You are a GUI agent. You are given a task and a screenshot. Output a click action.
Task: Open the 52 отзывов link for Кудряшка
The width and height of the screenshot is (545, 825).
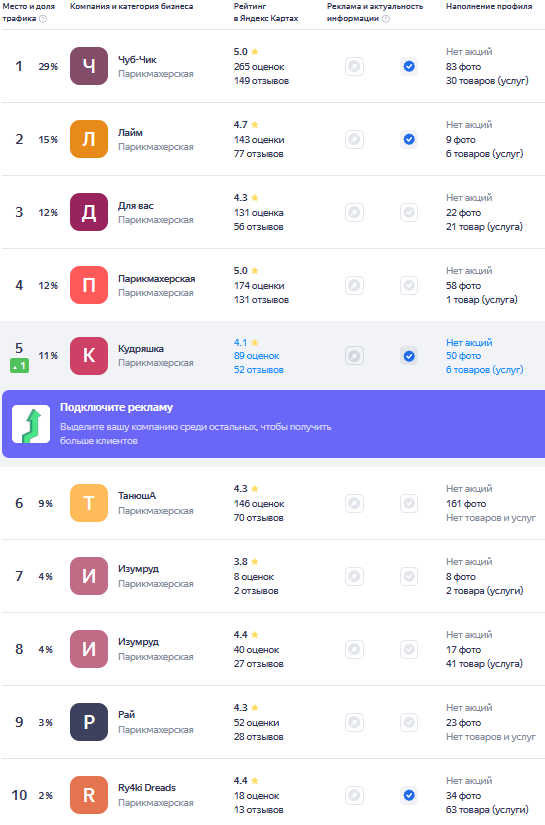click(259, 370)
